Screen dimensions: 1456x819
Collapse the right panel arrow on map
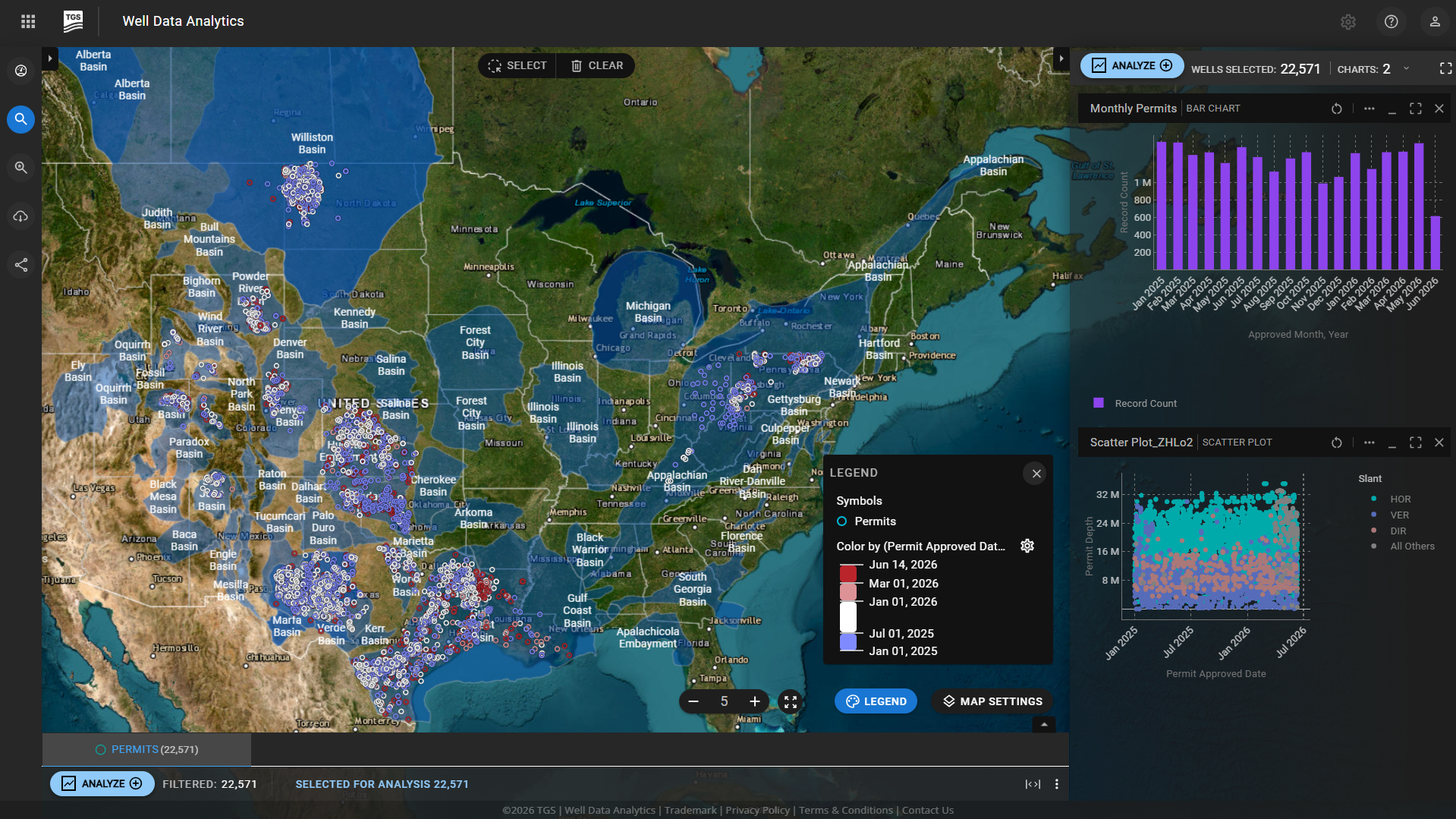click(x=1061, y=58)
